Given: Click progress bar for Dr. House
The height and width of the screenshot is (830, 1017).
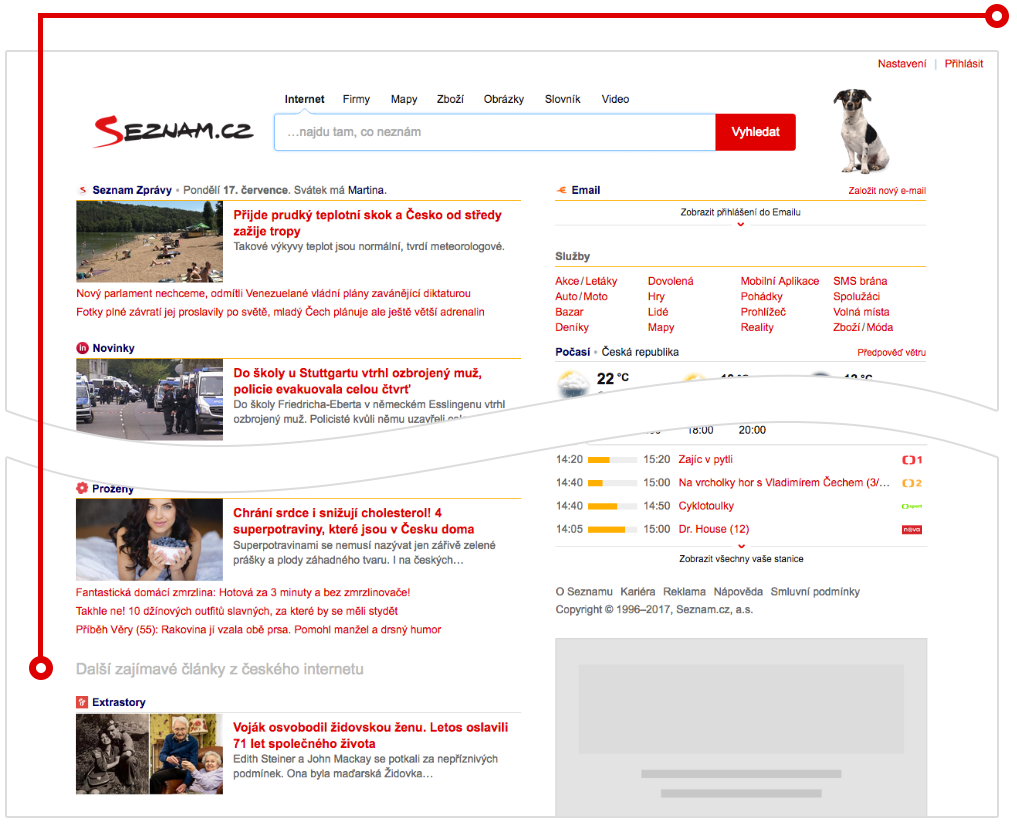Looking at the screenshot, I should coord(612,530).
